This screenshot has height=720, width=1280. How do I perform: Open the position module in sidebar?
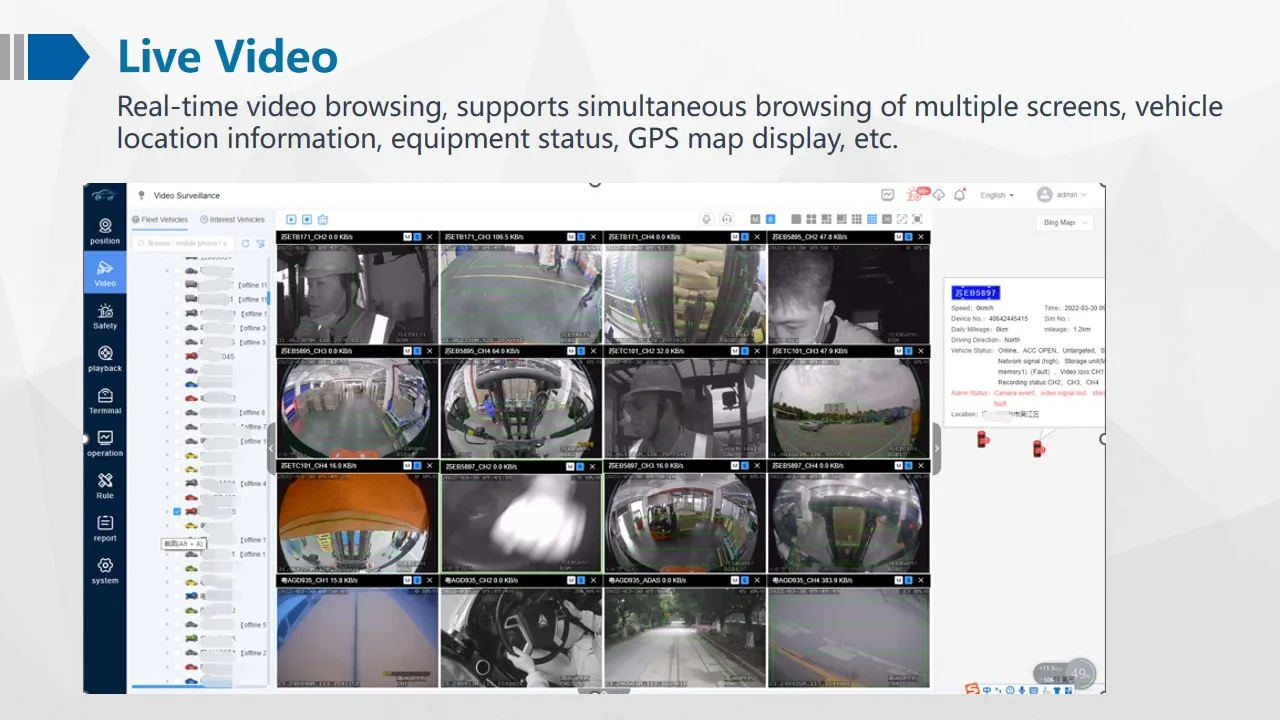[x=105, y=231]
